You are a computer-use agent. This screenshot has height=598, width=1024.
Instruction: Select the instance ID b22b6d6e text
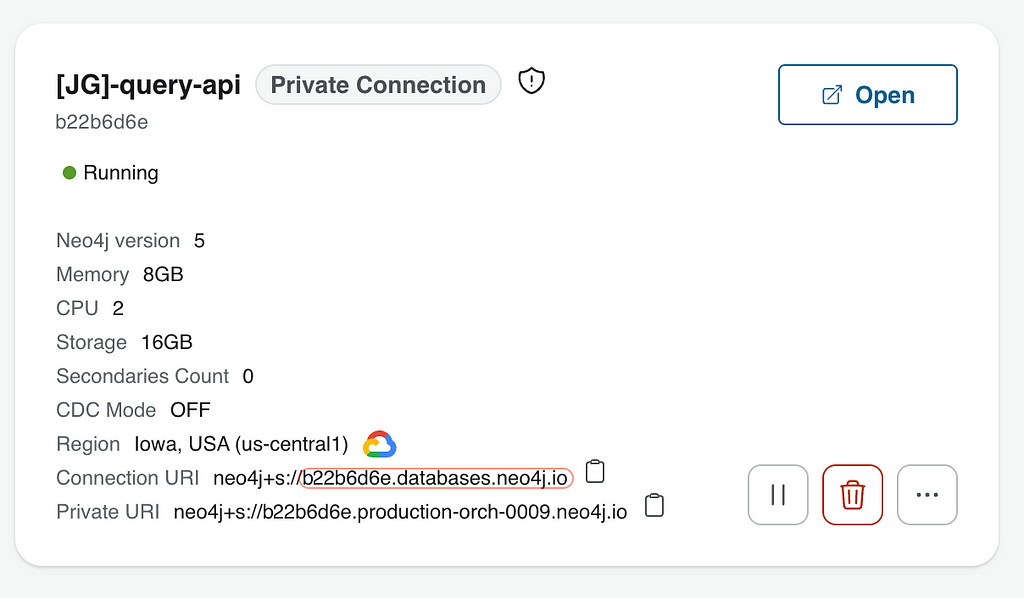(x=102, y=122)
